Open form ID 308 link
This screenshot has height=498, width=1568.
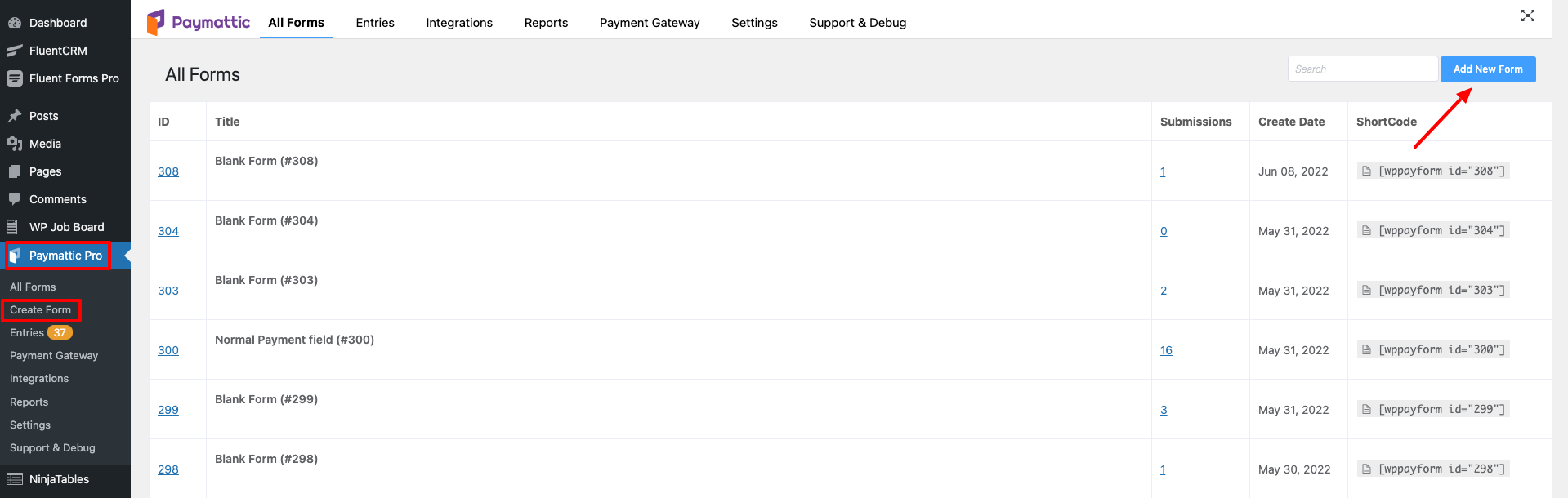click(x=168, y=171)
